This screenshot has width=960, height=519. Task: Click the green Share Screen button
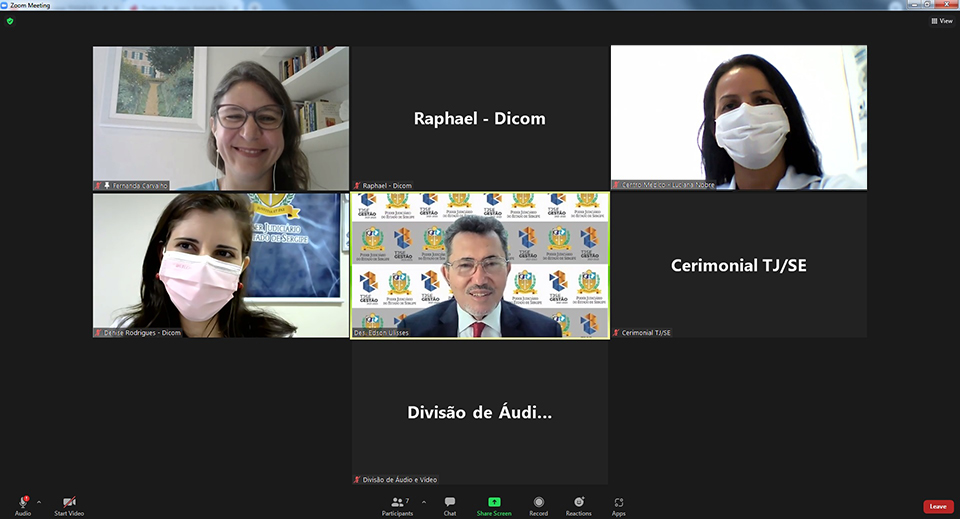tap(494, 503)
